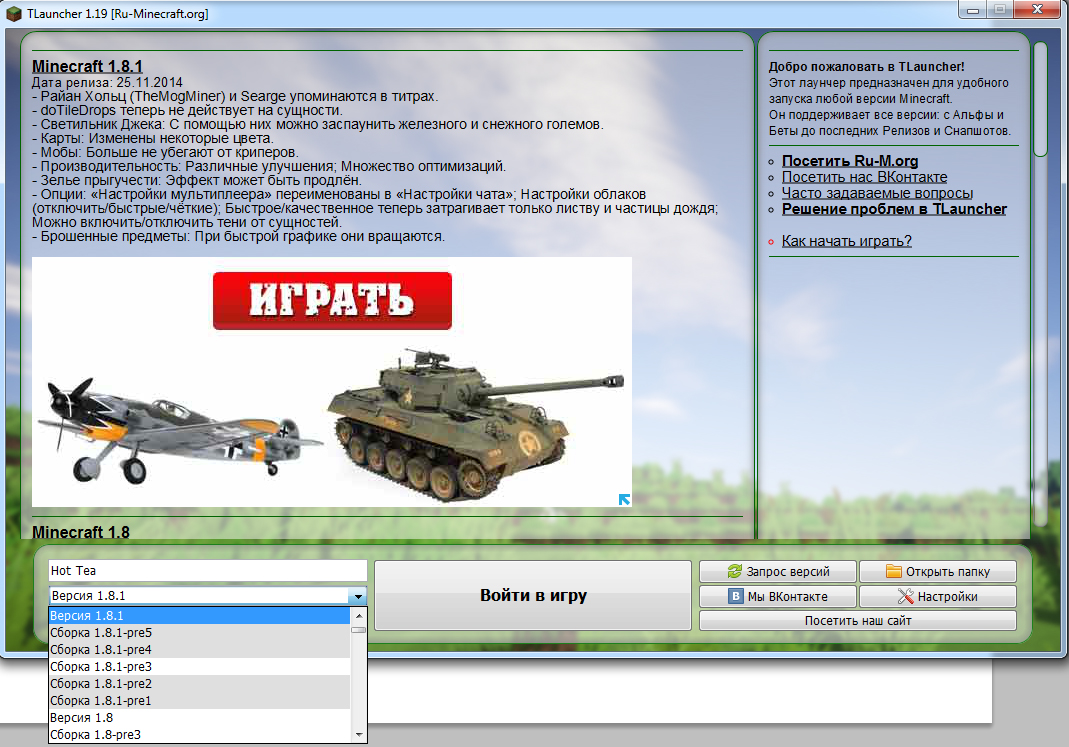Pick Сборка 1.8.1-pre3 from the dropdown

coord(199,667)
